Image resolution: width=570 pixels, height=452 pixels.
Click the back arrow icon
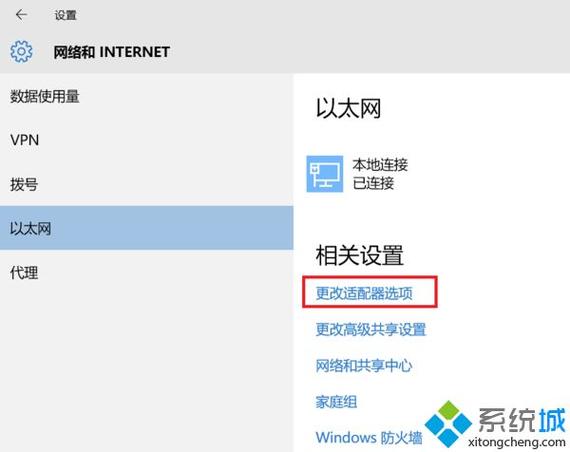click(21, 15)
